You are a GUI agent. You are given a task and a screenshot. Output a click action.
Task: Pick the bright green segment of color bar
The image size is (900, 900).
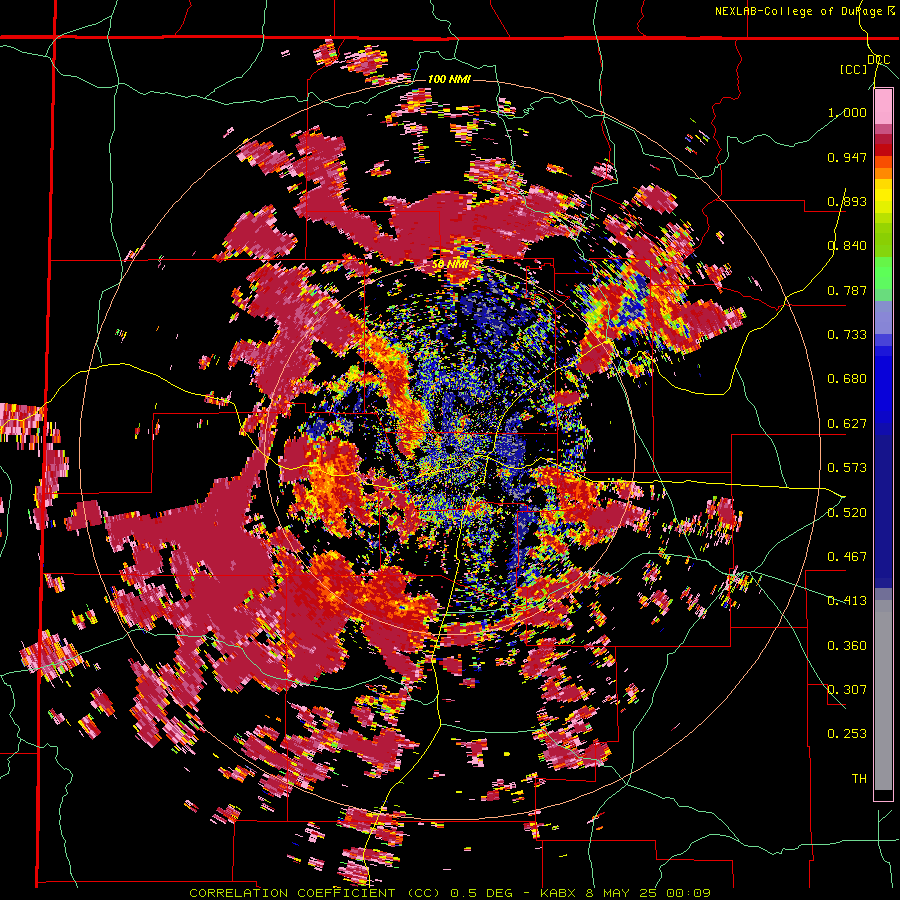click(883, 273)
